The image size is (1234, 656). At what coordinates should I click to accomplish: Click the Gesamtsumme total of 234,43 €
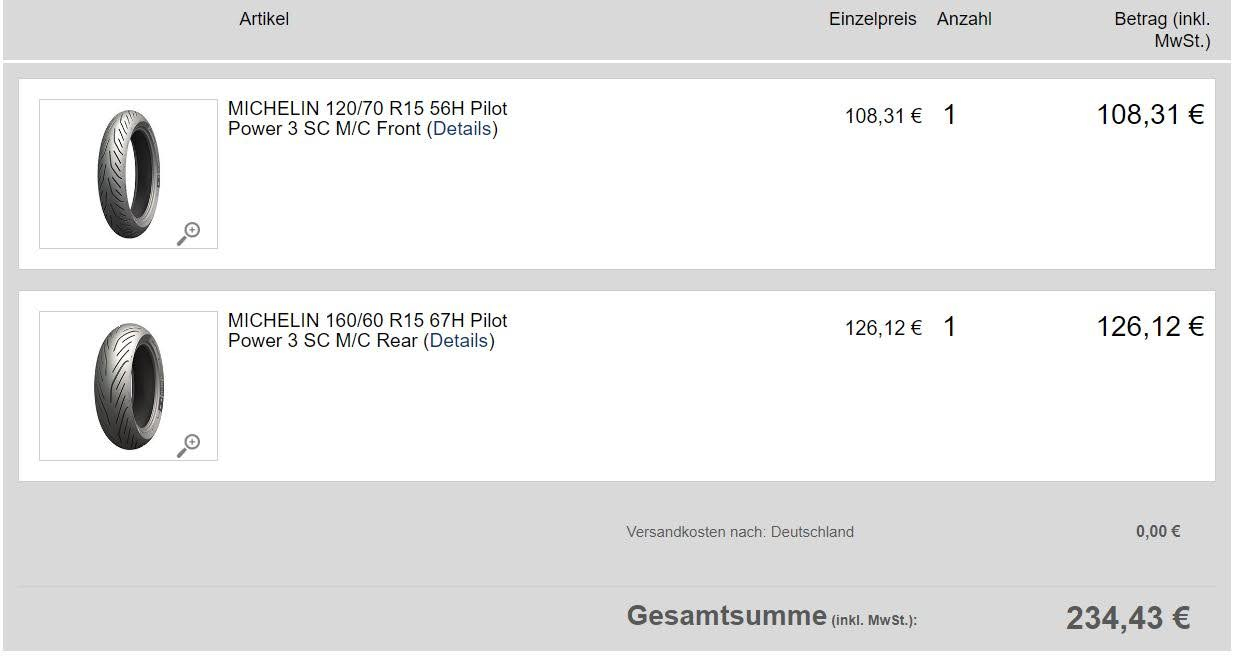coord(1127,618)
